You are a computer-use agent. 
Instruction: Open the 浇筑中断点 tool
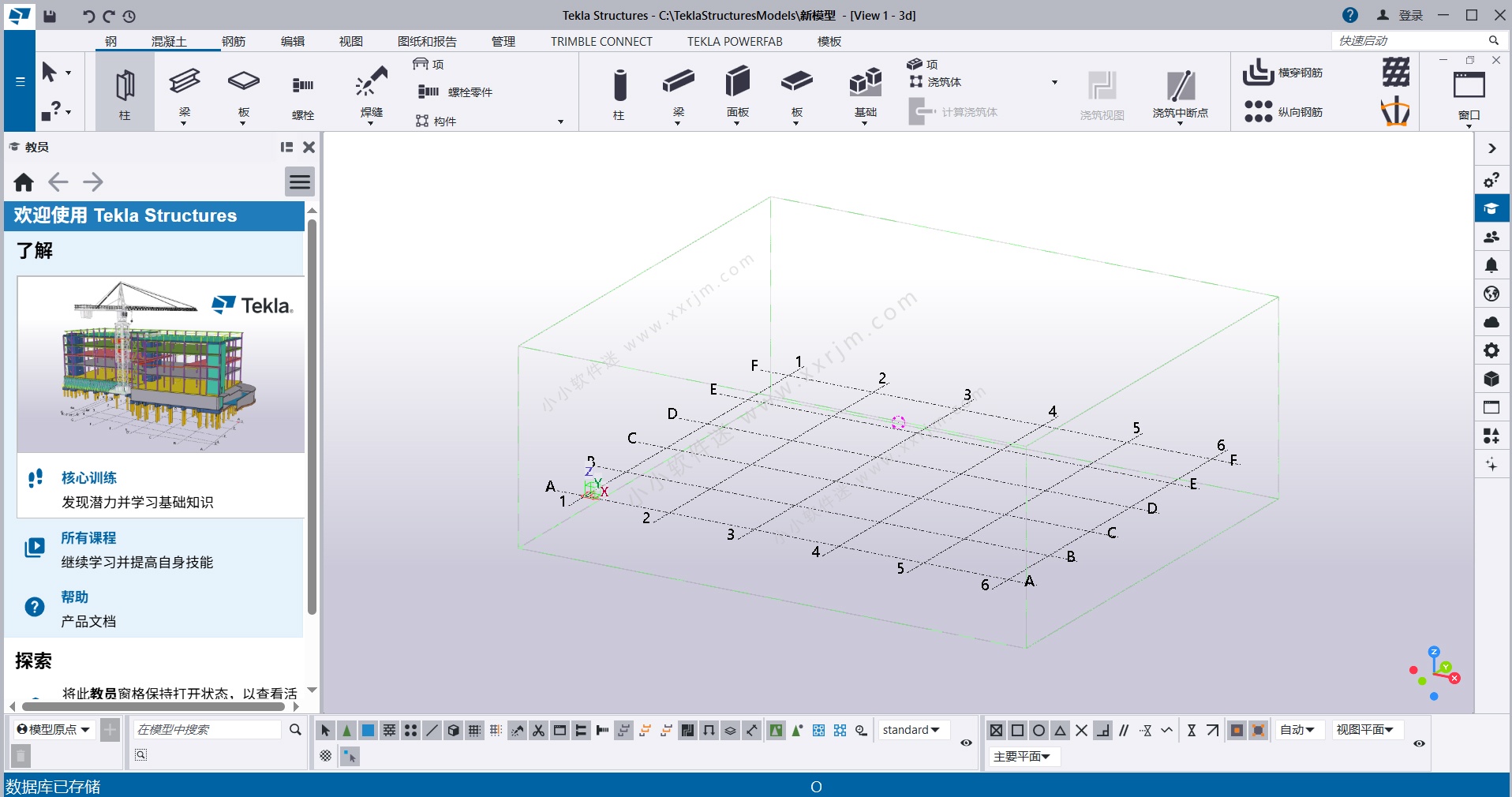coord(1179,92)
